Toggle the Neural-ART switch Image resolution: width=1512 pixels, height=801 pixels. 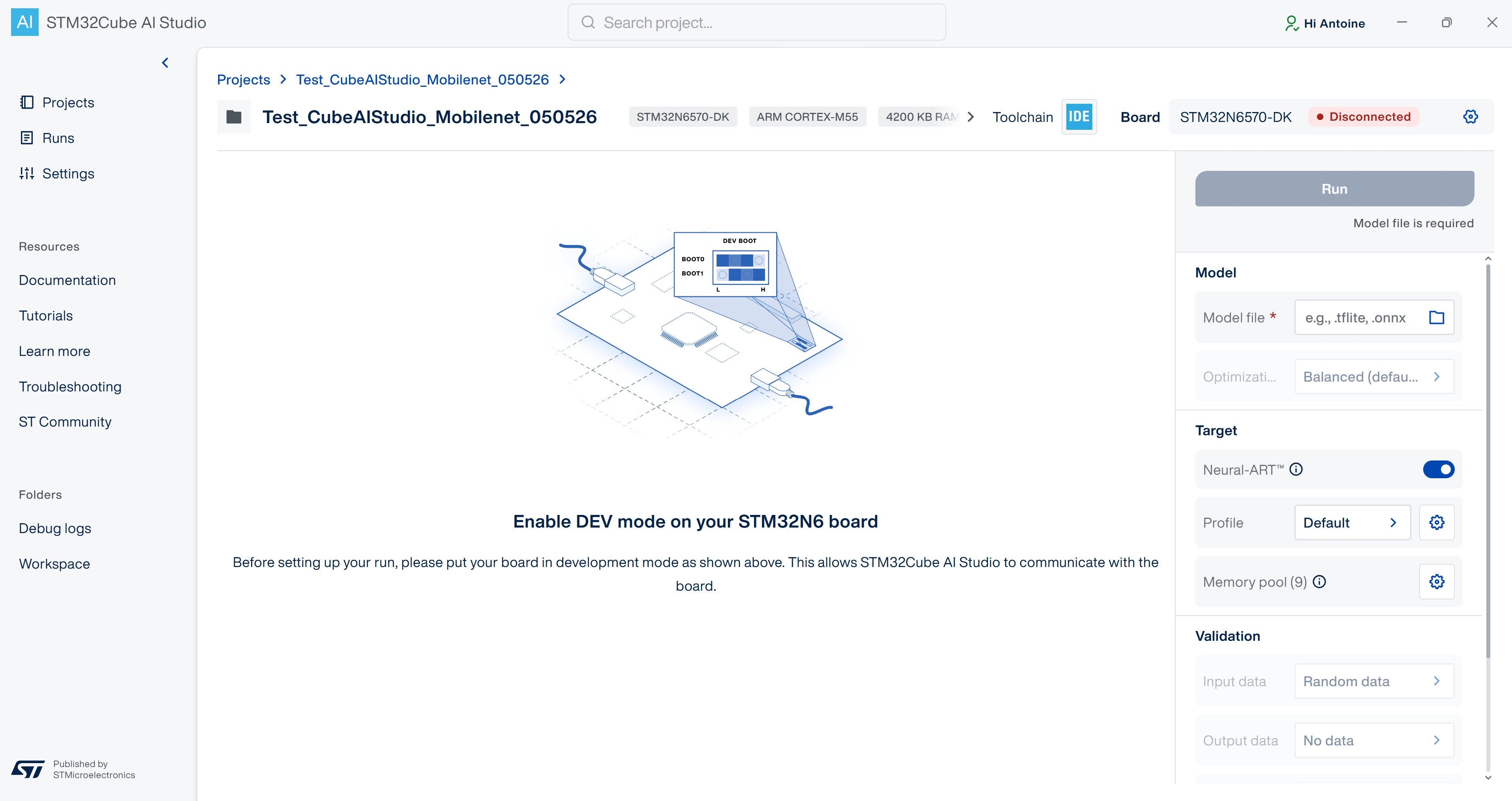[x=1438, y=470]
